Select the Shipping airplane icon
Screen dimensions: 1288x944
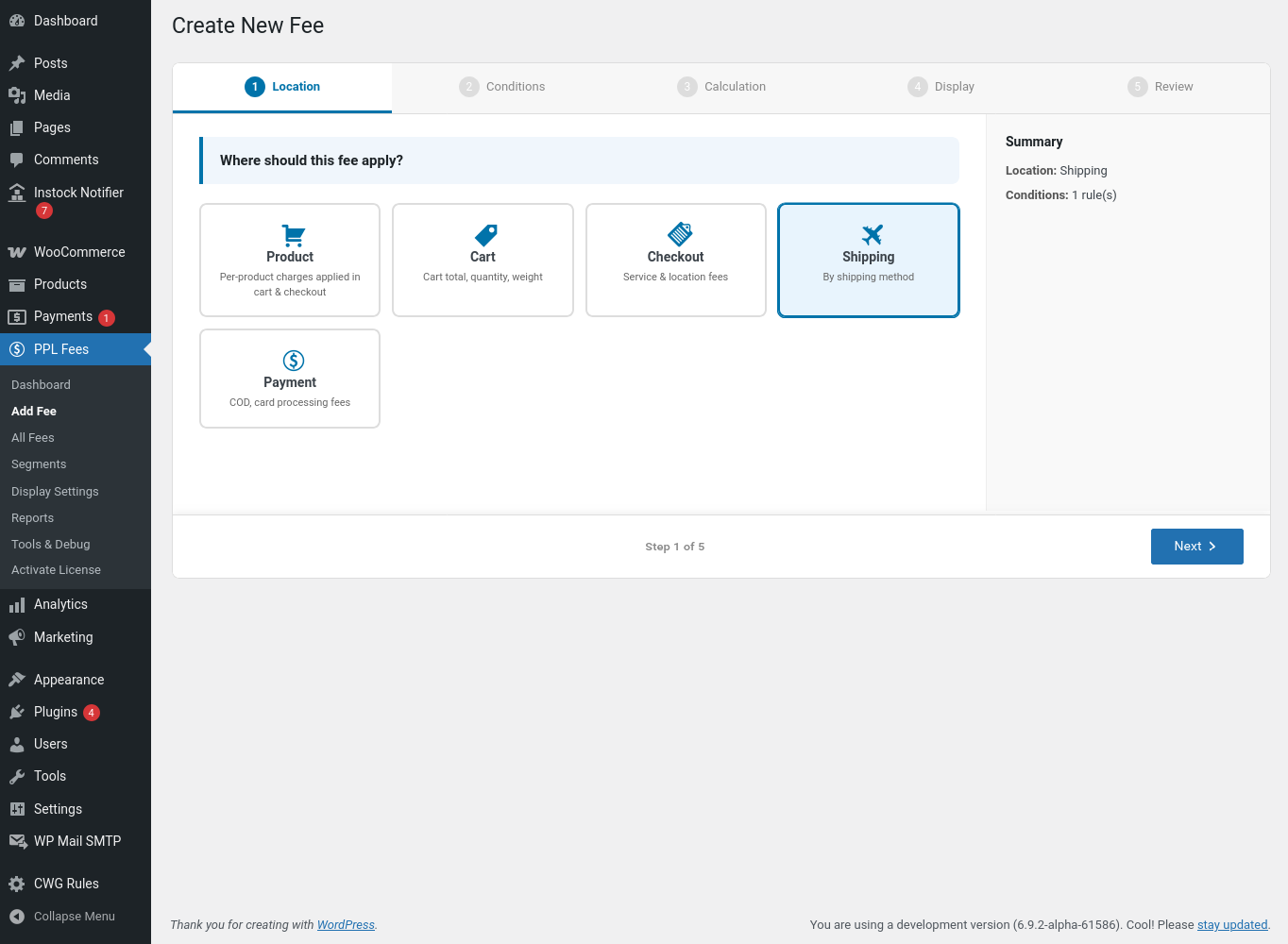point(872,234)
